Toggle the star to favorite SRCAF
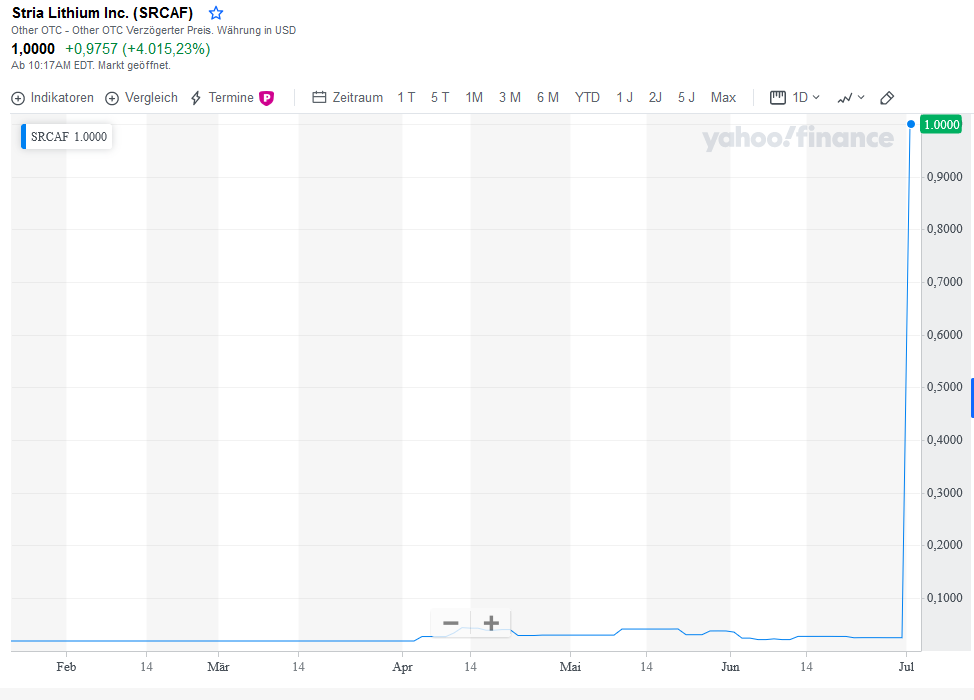Screen dimensions: 974x700 point(215,13)
